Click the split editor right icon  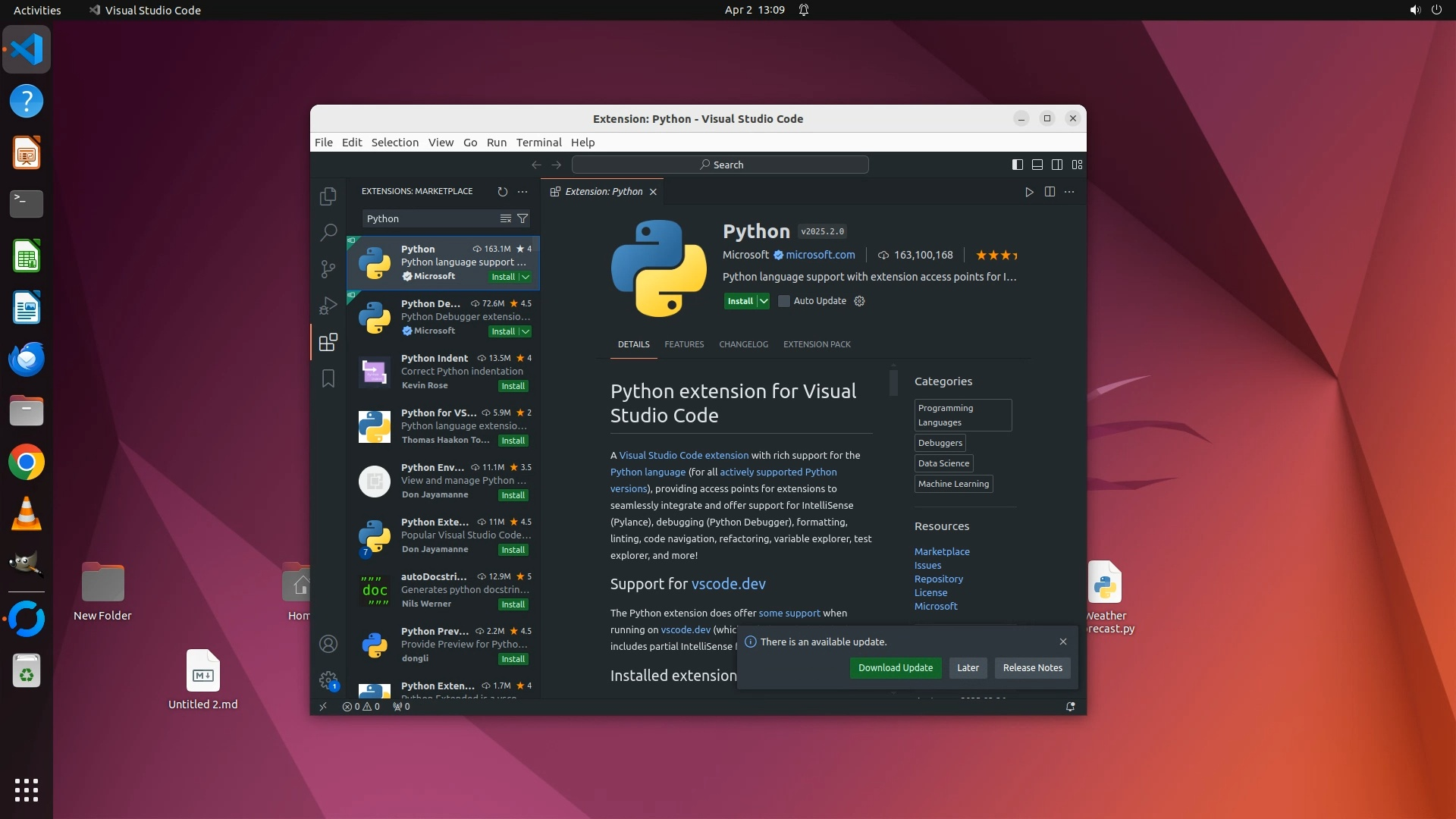(1050, 192)
